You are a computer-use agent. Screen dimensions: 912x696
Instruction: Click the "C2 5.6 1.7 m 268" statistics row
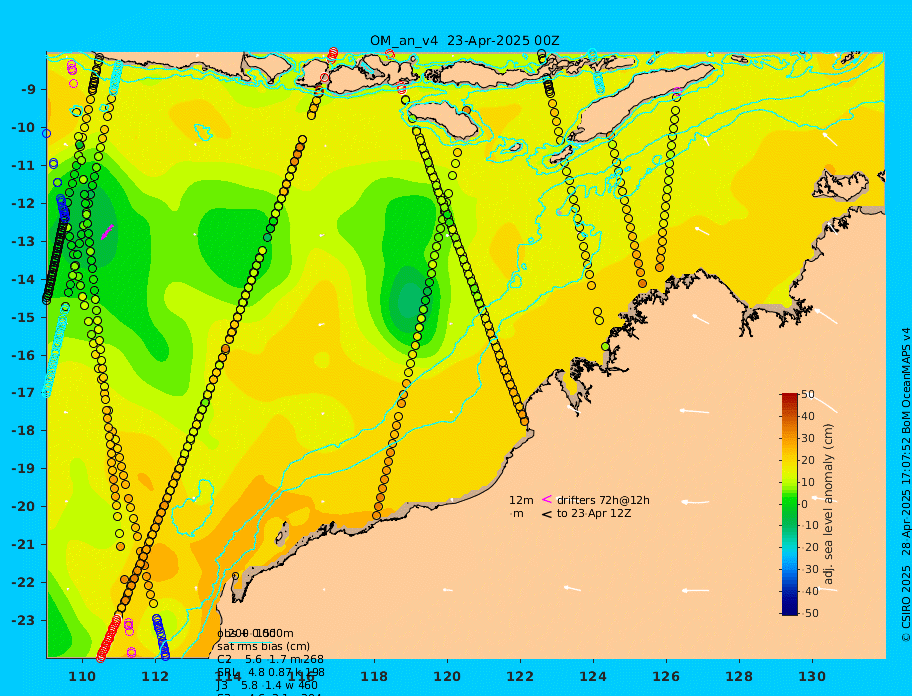coord(270,659)
